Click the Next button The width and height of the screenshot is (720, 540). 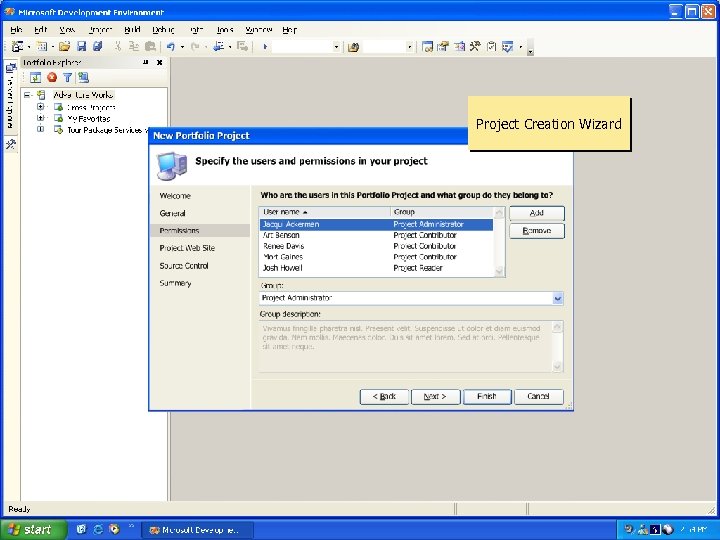pyautogui.click(x=435, y=397)
